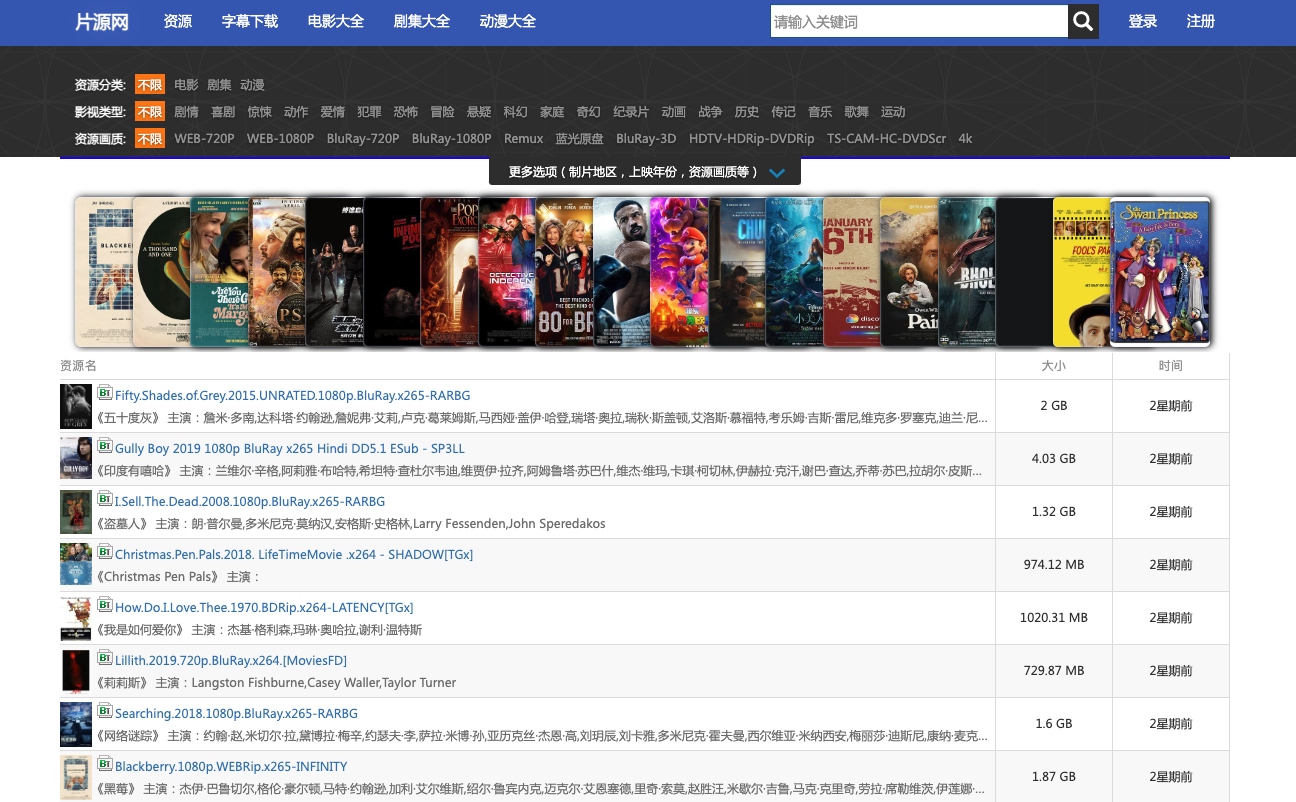Select the Little Mermaid poster in carousel
The image size is (1296, 802).
click(794, 272)
